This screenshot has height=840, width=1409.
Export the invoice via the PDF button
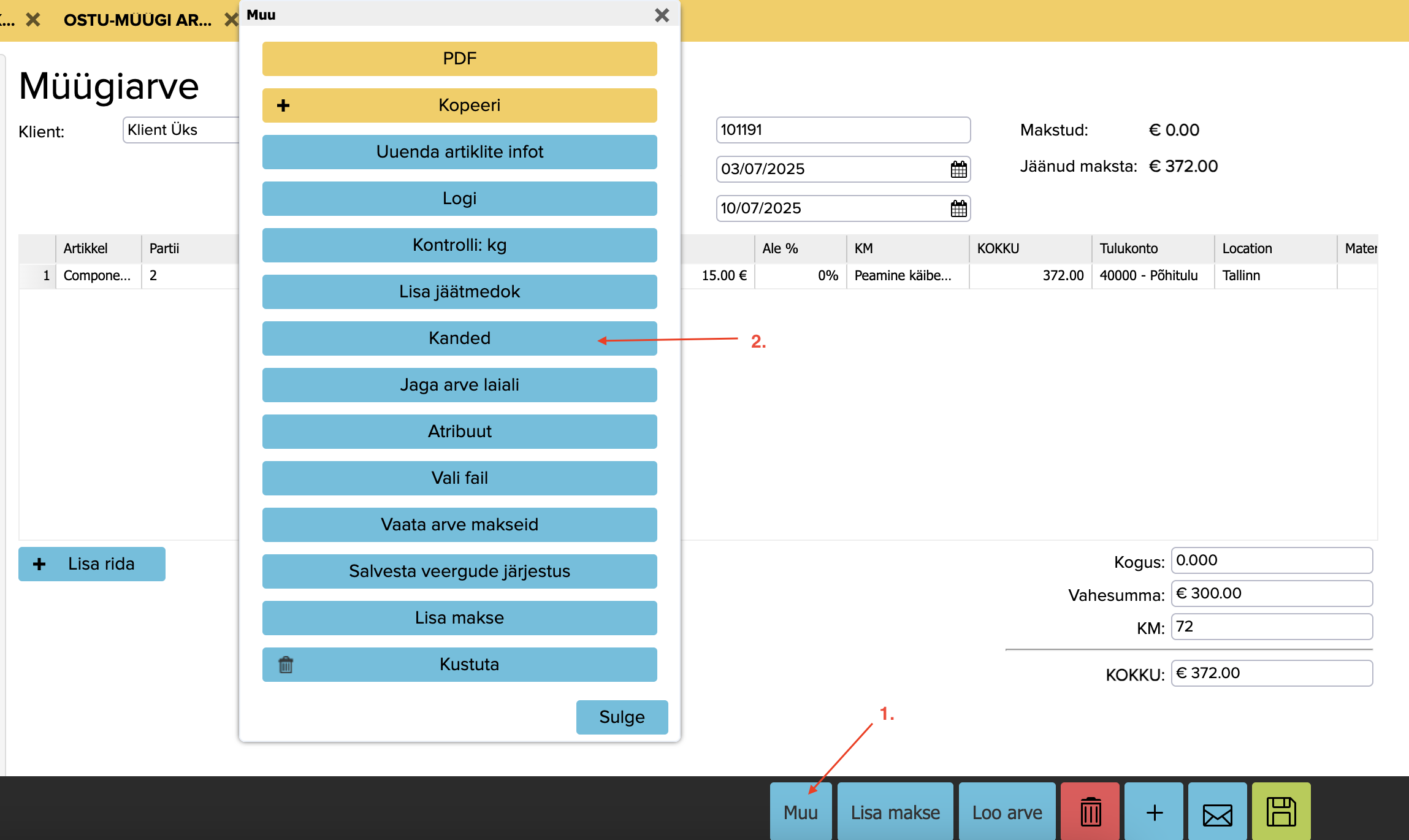(459, 58)
